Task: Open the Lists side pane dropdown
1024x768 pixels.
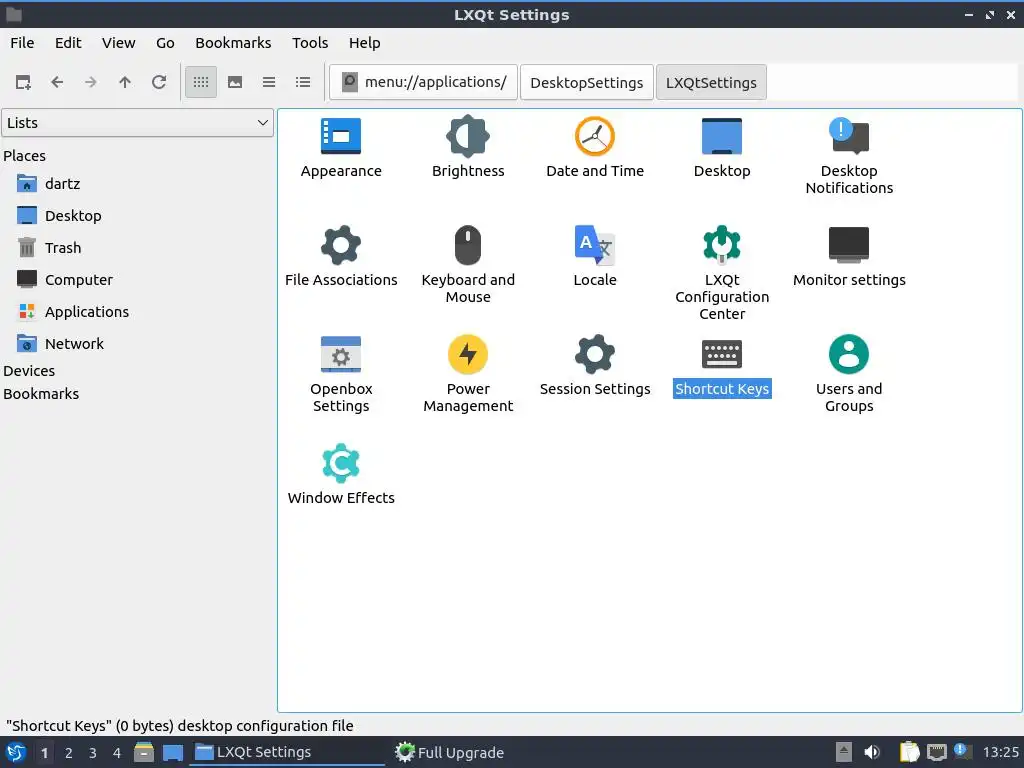Action: point(137,123)
